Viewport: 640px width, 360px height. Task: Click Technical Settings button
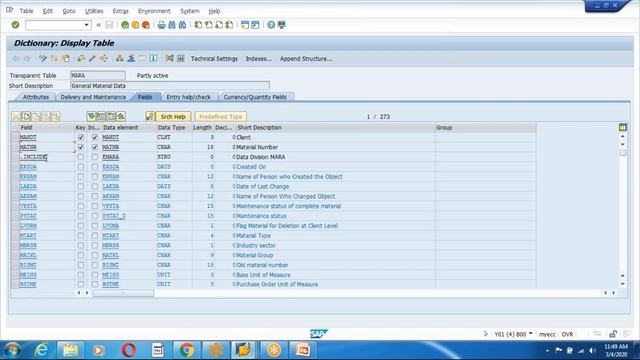(x=214, y=59)
